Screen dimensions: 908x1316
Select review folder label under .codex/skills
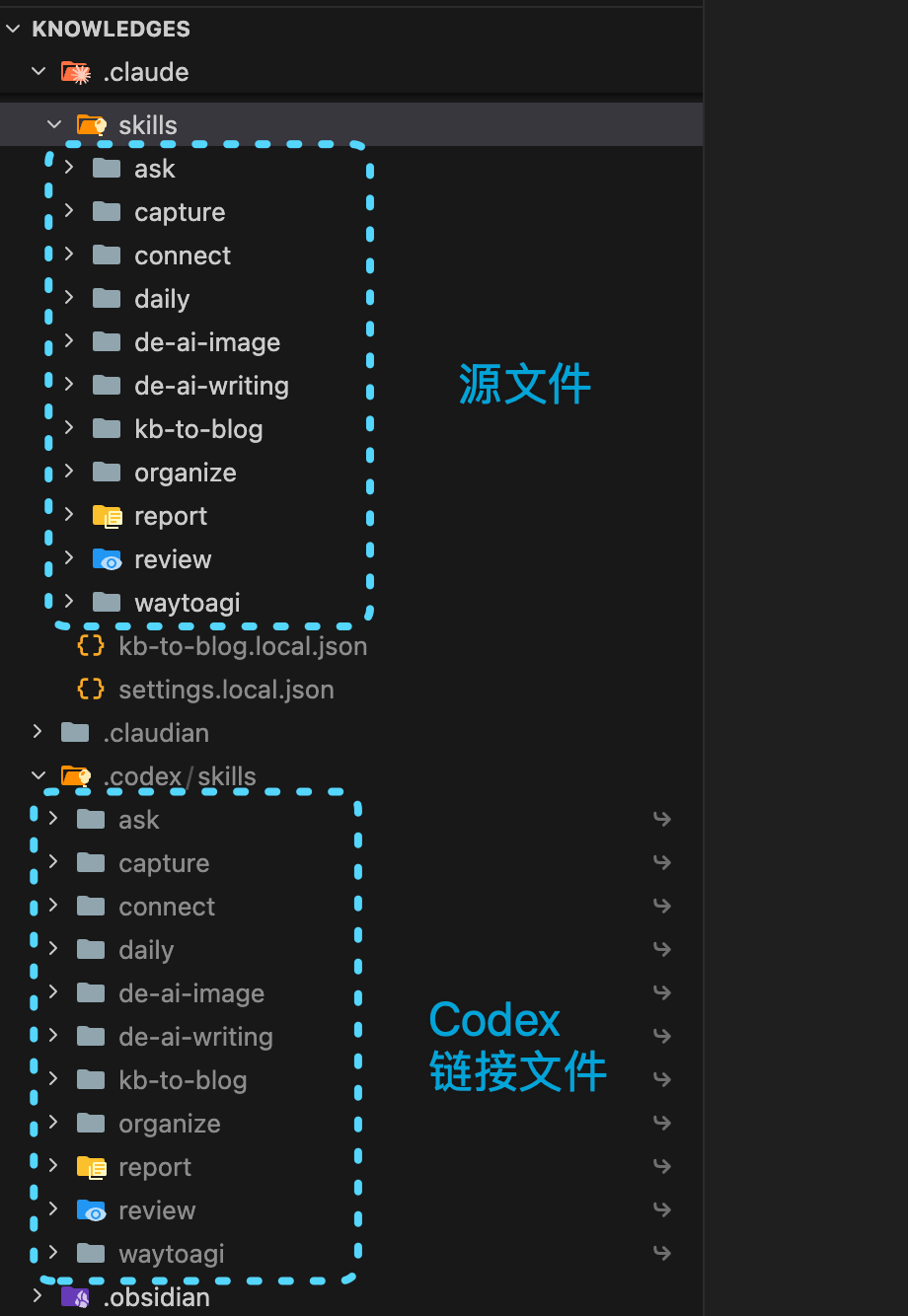pyautogui.click(x=157, y=1210)
